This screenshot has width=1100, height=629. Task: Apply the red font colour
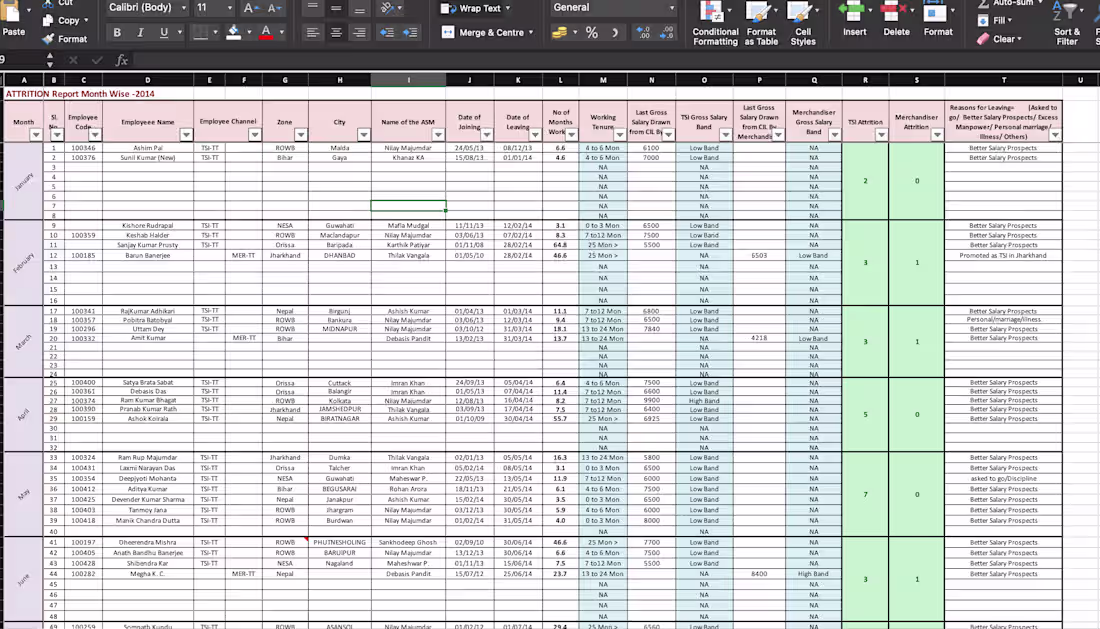[x=266, y=32]
